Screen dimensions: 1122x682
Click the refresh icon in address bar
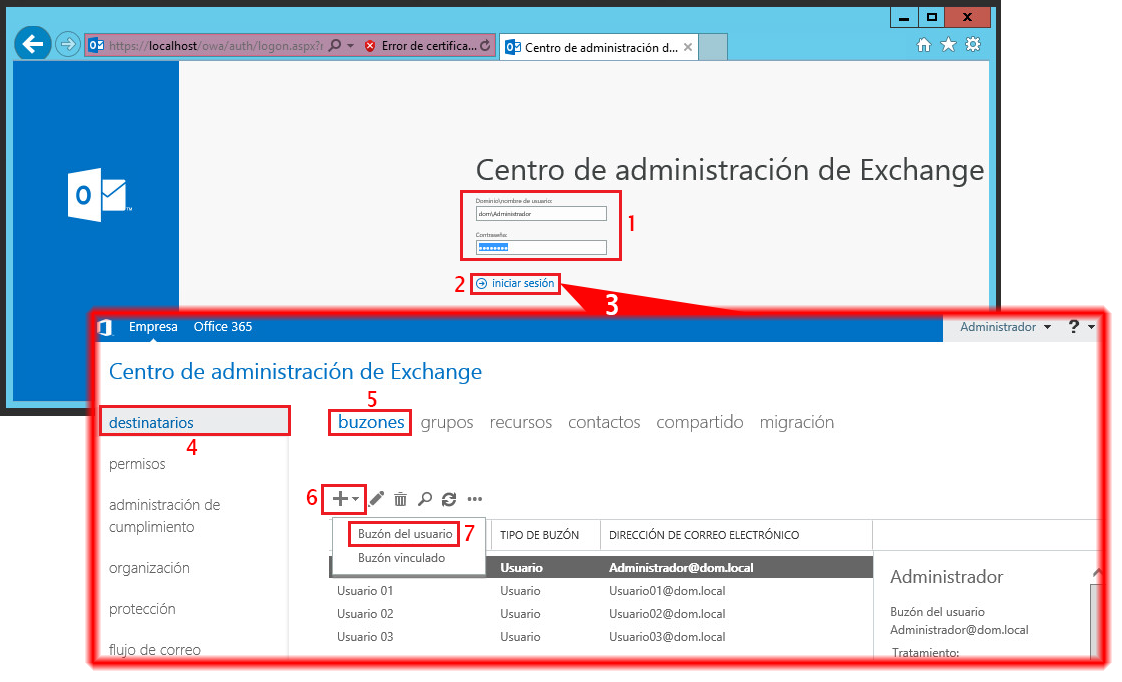(x=485, y=45)
